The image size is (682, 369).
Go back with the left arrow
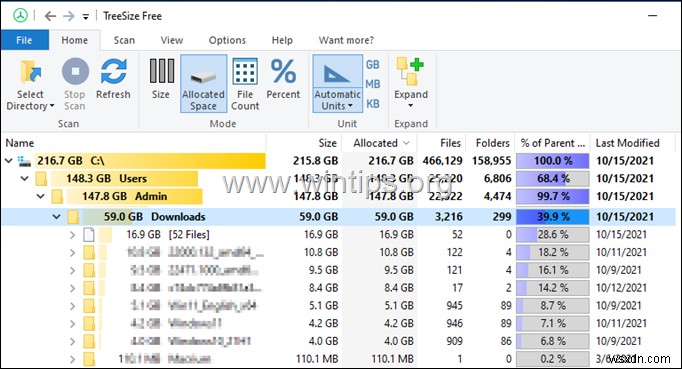click(50, 16)
